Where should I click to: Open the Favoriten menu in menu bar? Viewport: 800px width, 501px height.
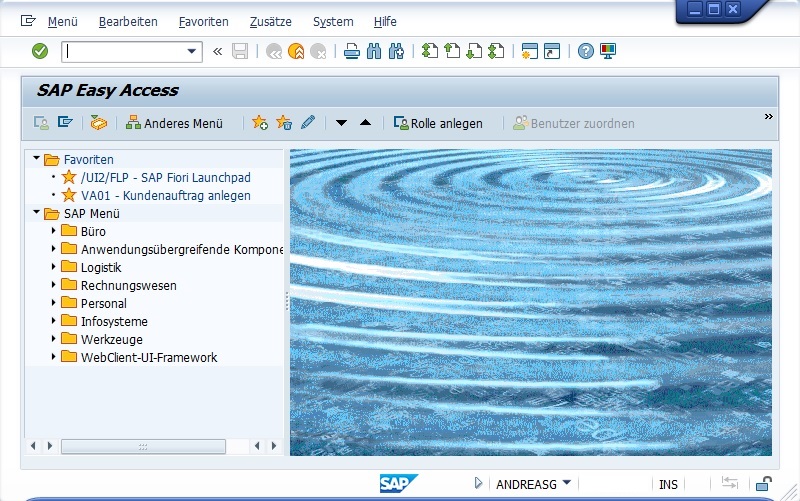(204, 22)
